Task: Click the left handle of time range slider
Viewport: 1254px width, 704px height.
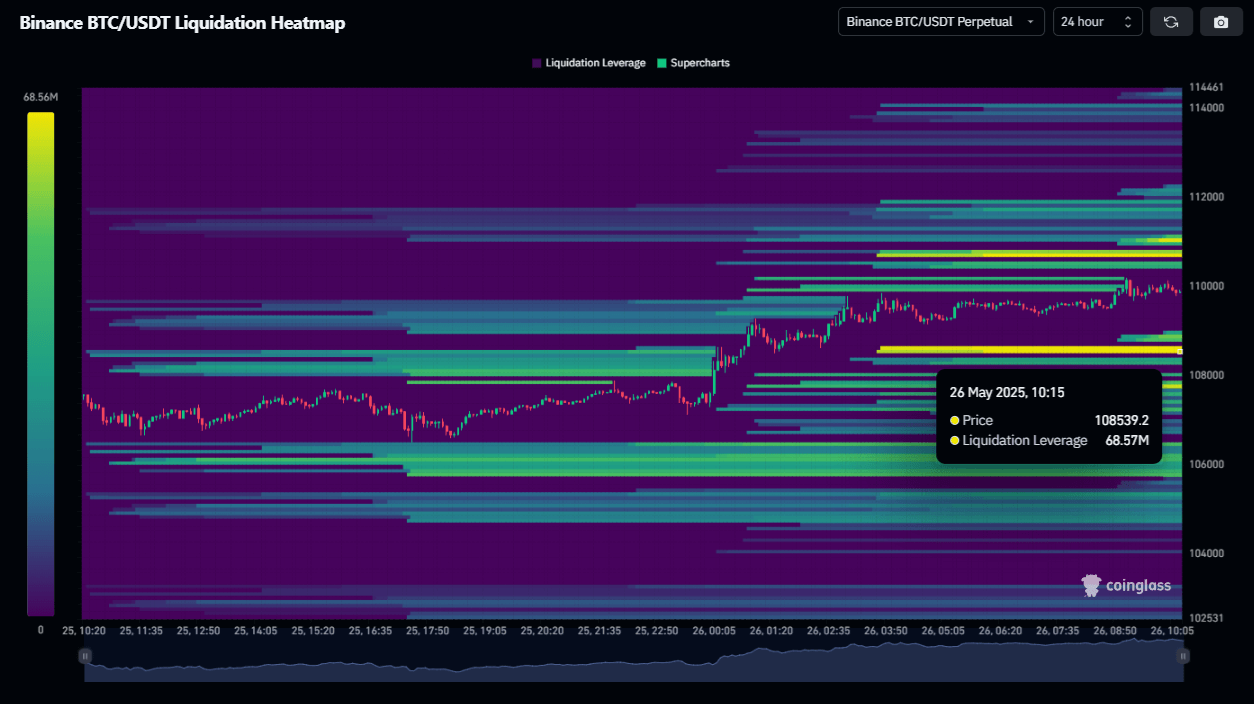Action: (85, 656)
